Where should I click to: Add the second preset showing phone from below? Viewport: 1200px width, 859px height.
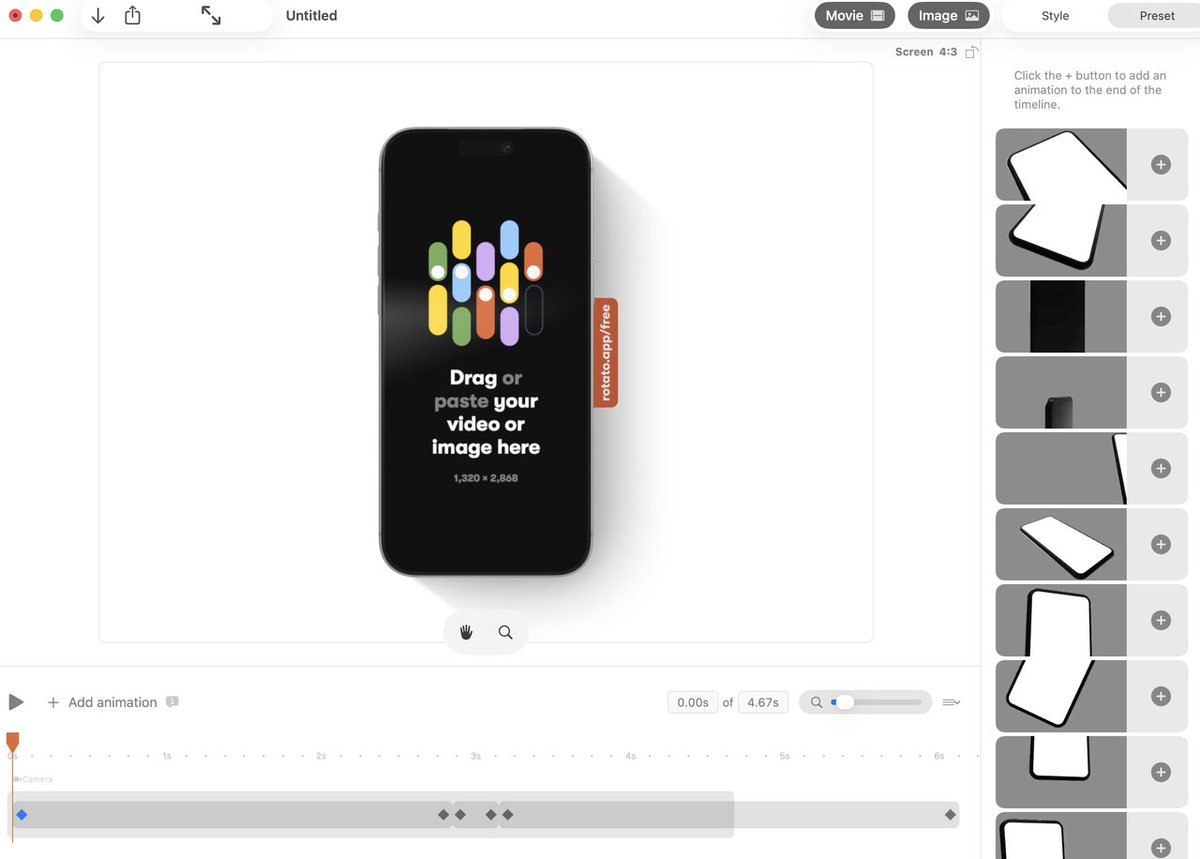tap(1161, 241)
